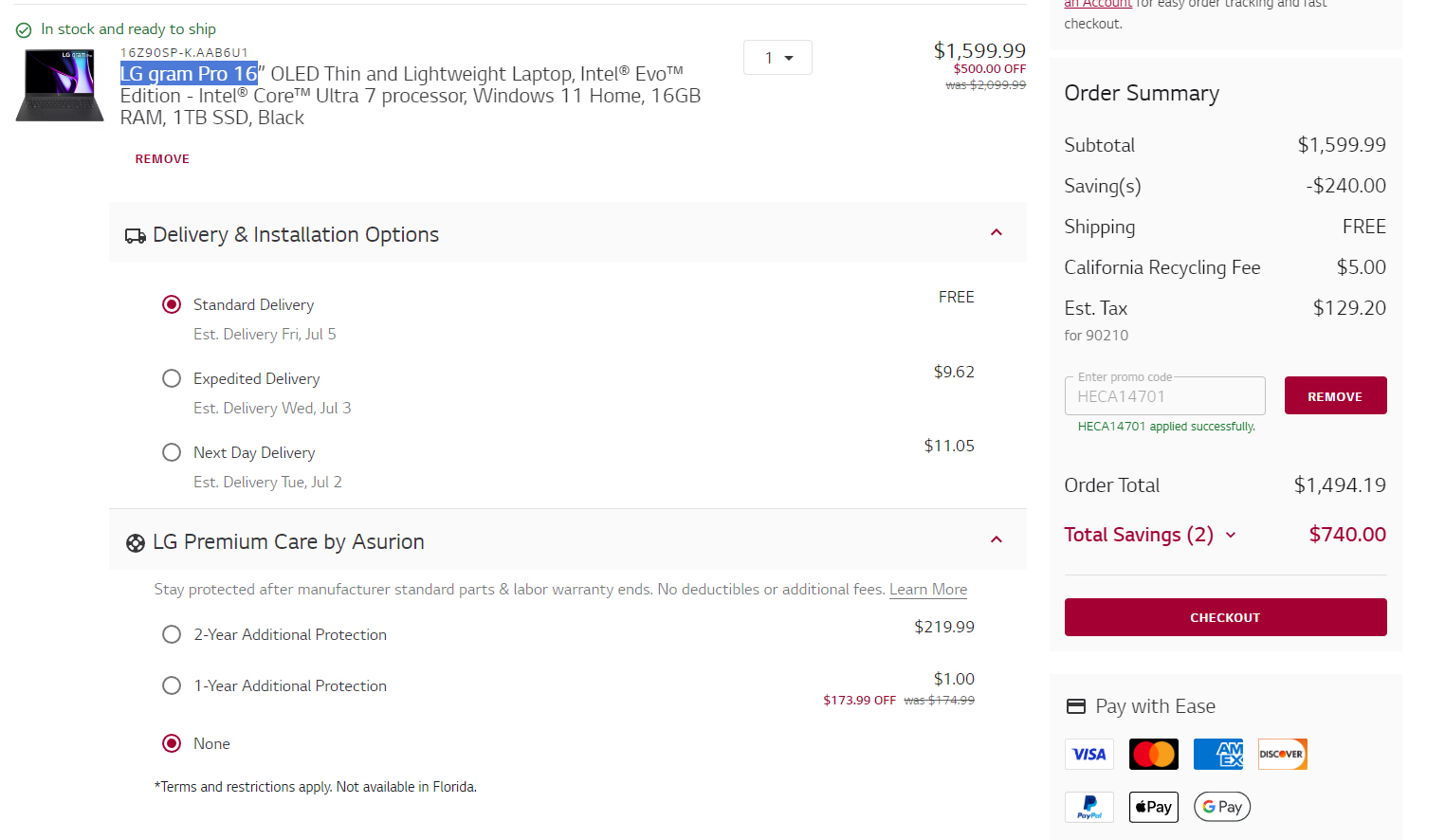Image resolution: width=1445 pixels, height=840 pixels.
Task: Click the laptop product thumbnail
Action: (x=60, y=85)
